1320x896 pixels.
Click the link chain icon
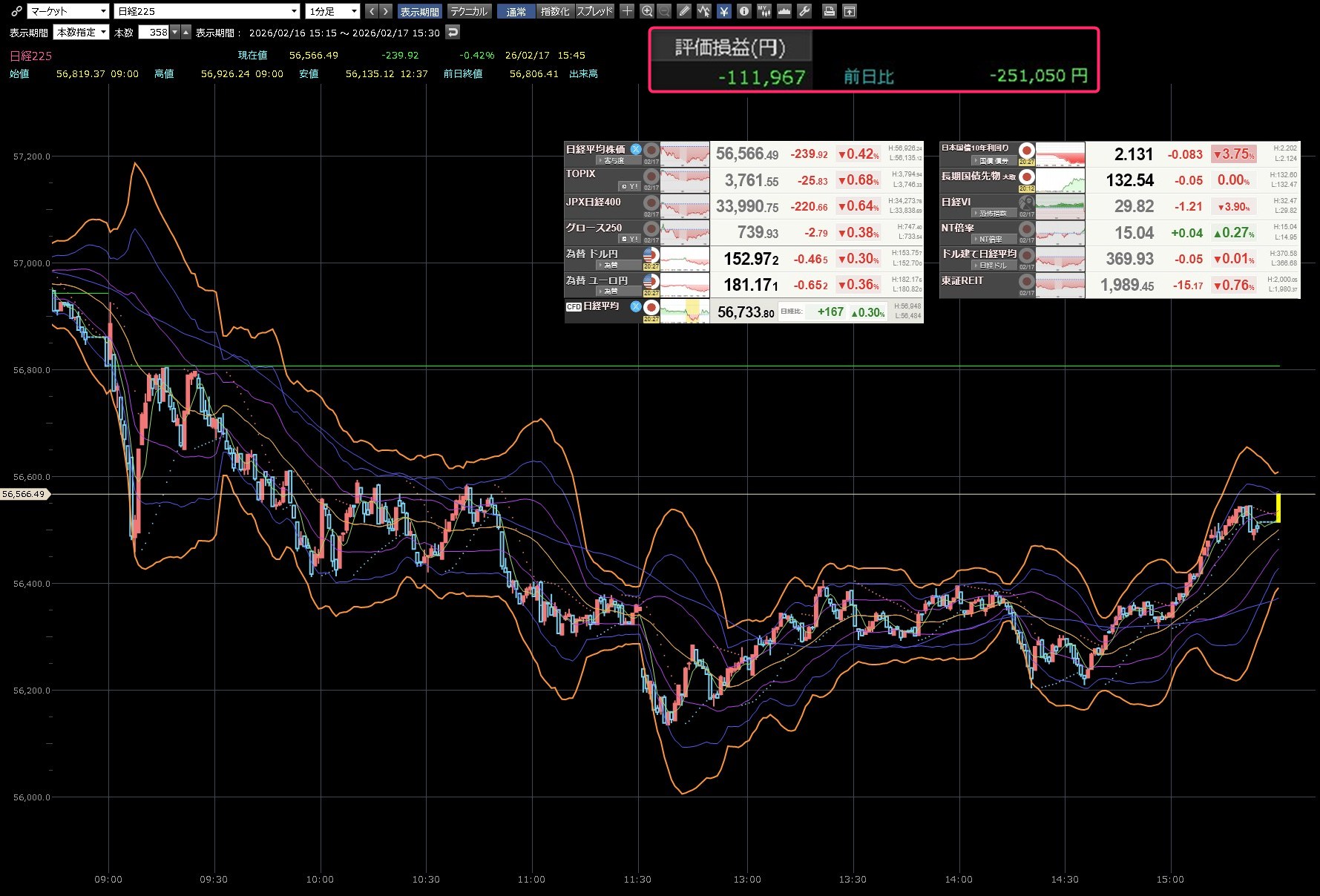click(x=16, y=11)
